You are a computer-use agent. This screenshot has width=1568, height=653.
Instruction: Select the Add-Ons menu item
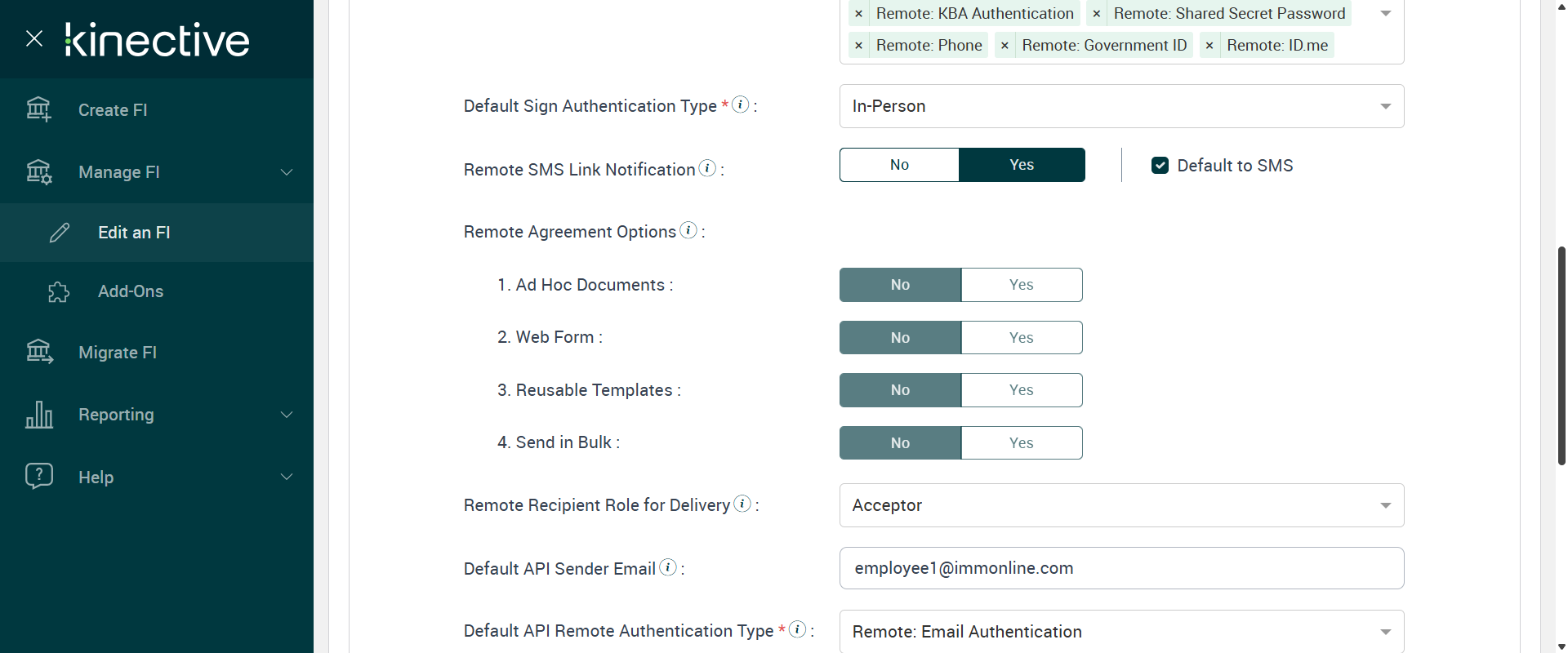pyautogui.click(x=131, y=291)
